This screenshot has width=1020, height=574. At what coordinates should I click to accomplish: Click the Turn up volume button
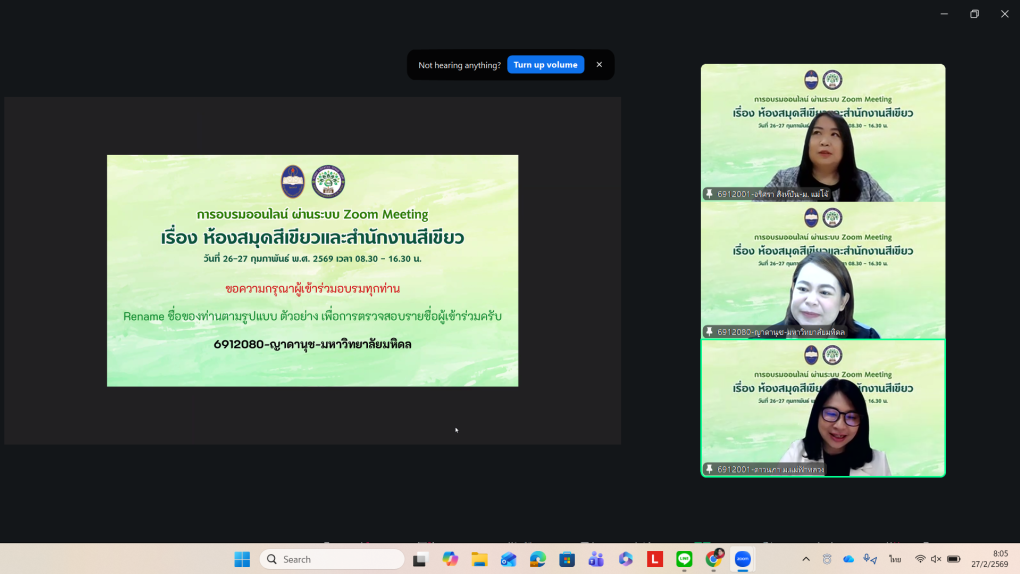tap(545, 65)
